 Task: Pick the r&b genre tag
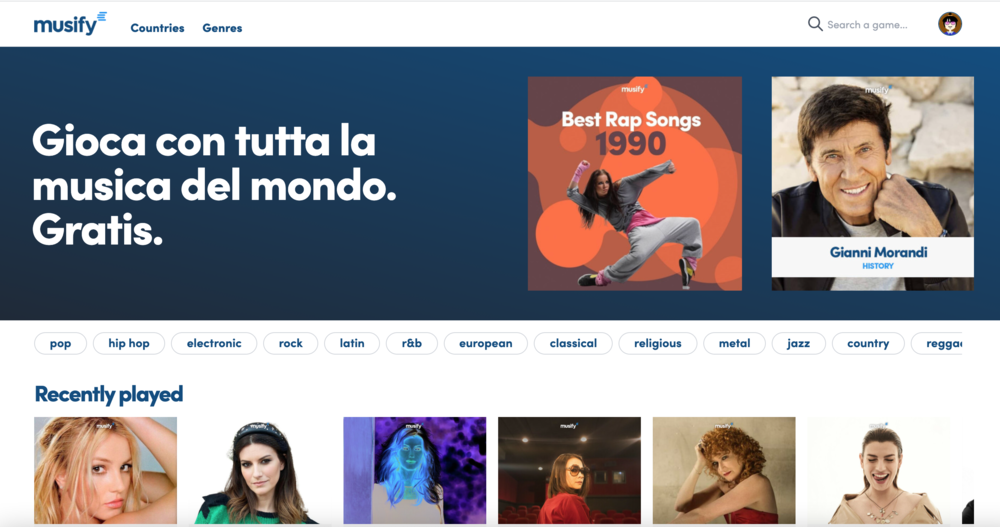coord(412,343)
